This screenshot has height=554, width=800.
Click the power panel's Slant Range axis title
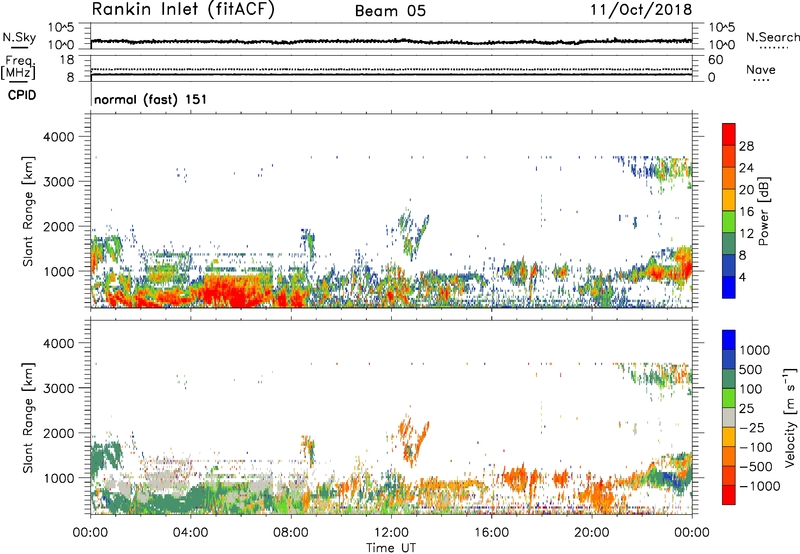coord(28,211)
